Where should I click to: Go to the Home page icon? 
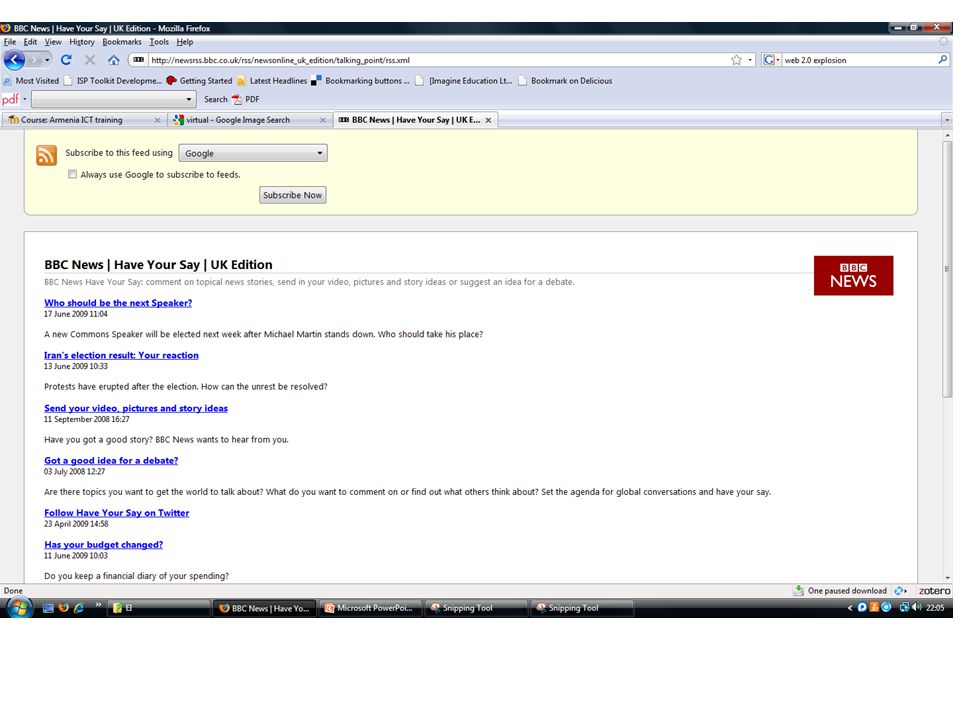click(x=113, y=60)
